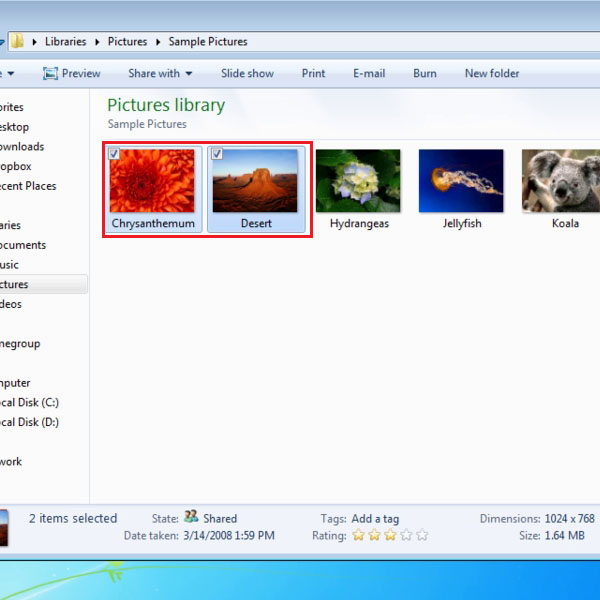Viewport: 600px width, 600px height.
Task: Click the Chrysanthemum file name
Action: coord(153,223)
